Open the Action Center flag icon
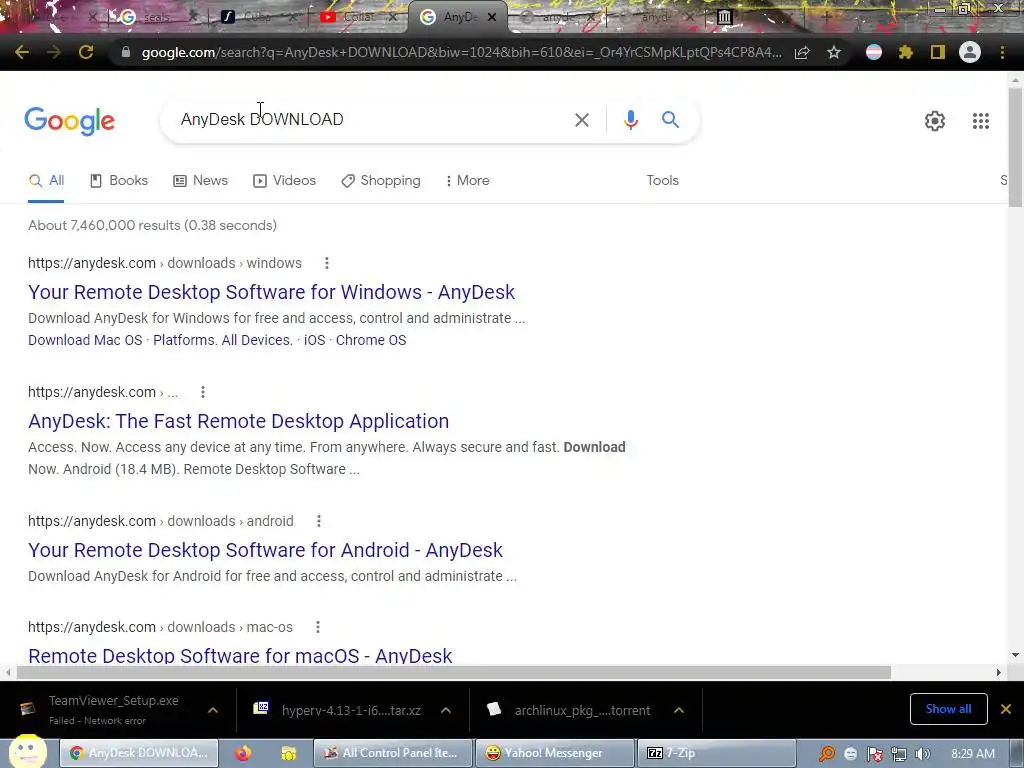This screenshot has height=768, width=1024. [x=874, y=754]
